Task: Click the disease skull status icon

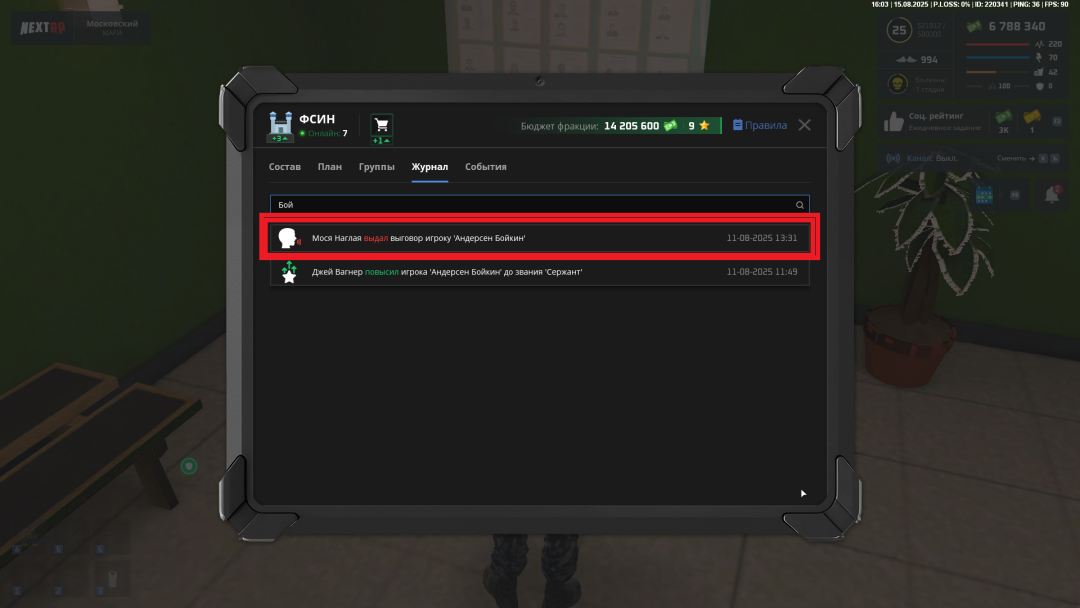Action: coord(897,84)
